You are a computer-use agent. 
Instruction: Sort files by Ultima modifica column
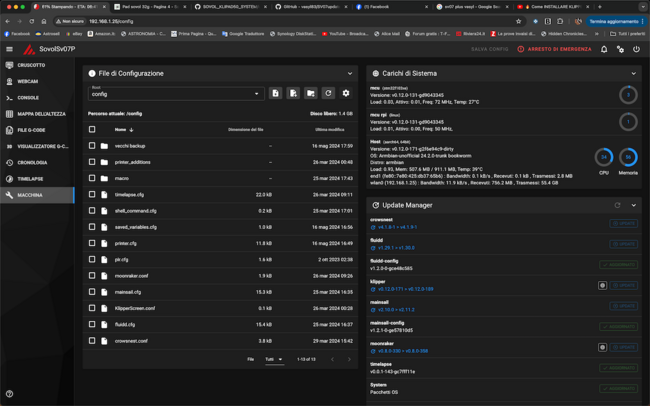[x=329, y=129]
